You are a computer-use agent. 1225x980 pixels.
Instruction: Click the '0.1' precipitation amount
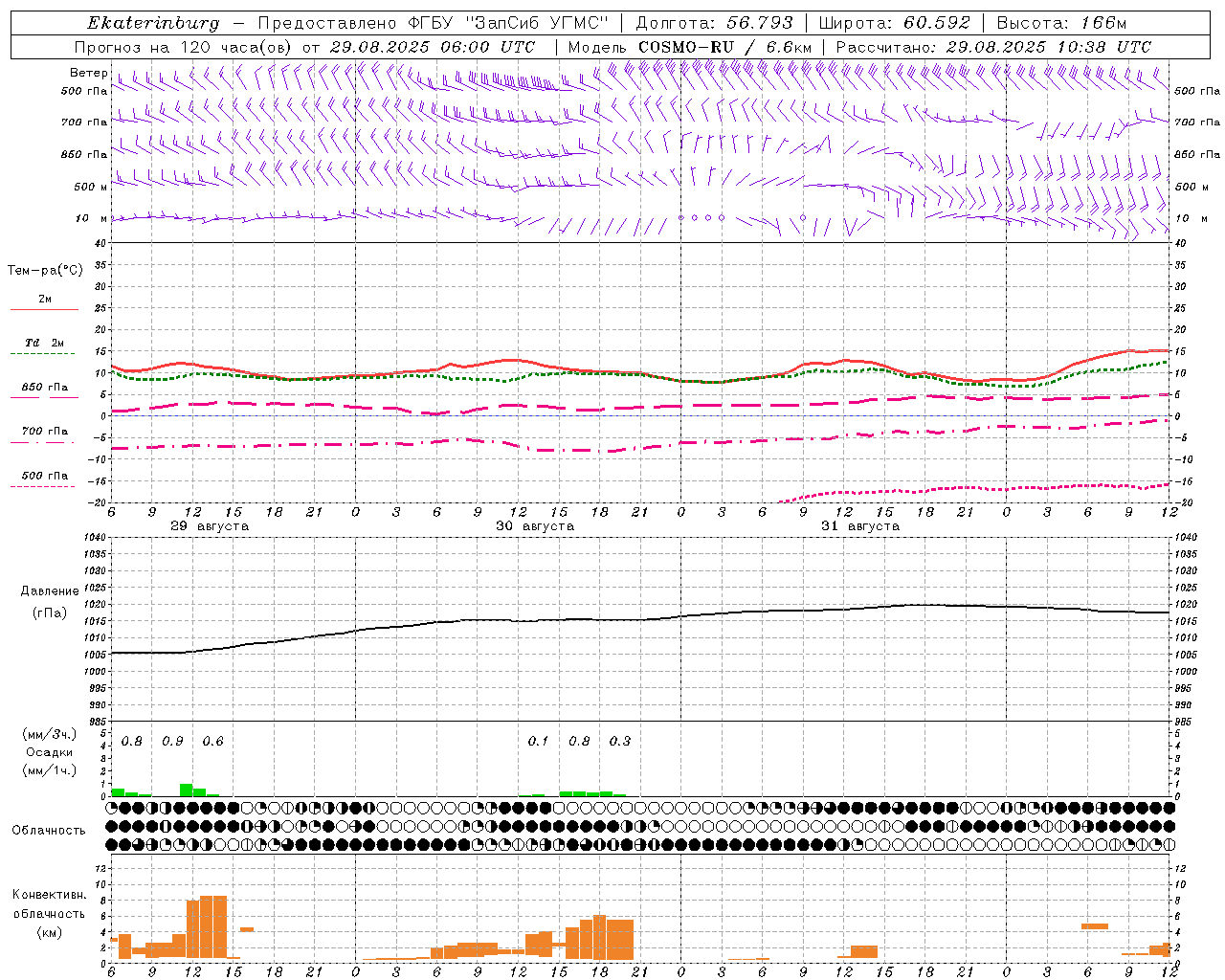click(538, 741)
